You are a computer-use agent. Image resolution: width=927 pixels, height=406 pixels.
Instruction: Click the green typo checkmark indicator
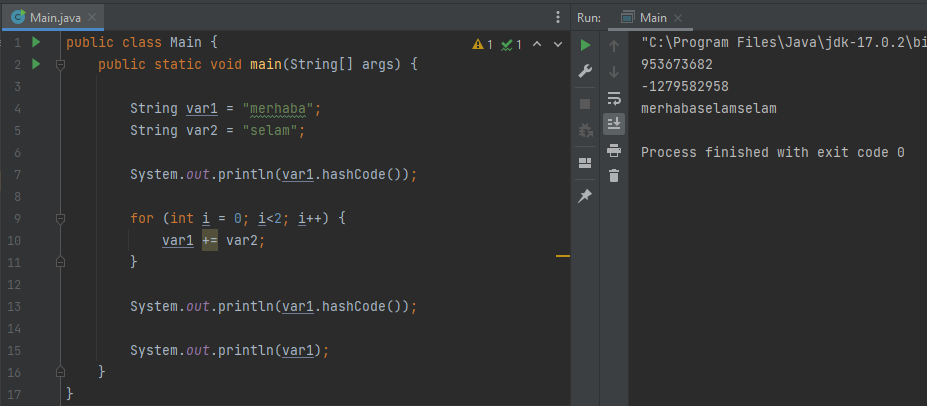511,44
